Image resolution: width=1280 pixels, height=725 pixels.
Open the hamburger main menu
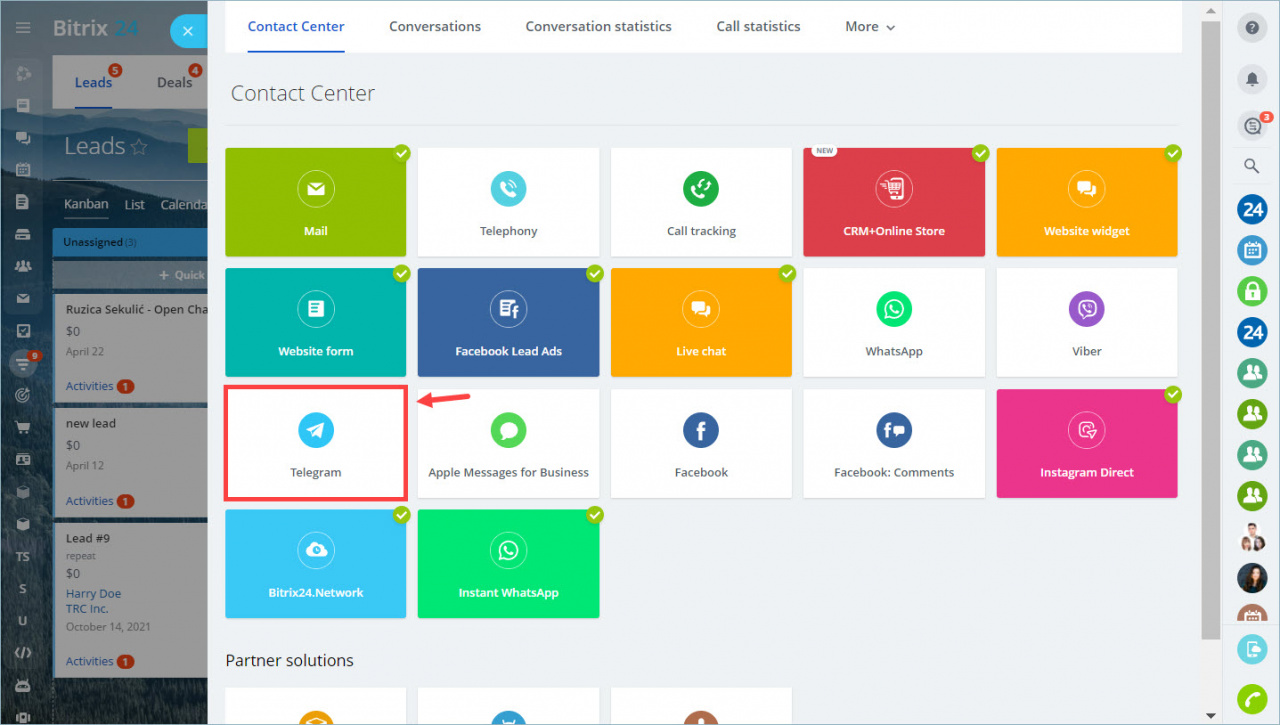(x=23, y=28)
